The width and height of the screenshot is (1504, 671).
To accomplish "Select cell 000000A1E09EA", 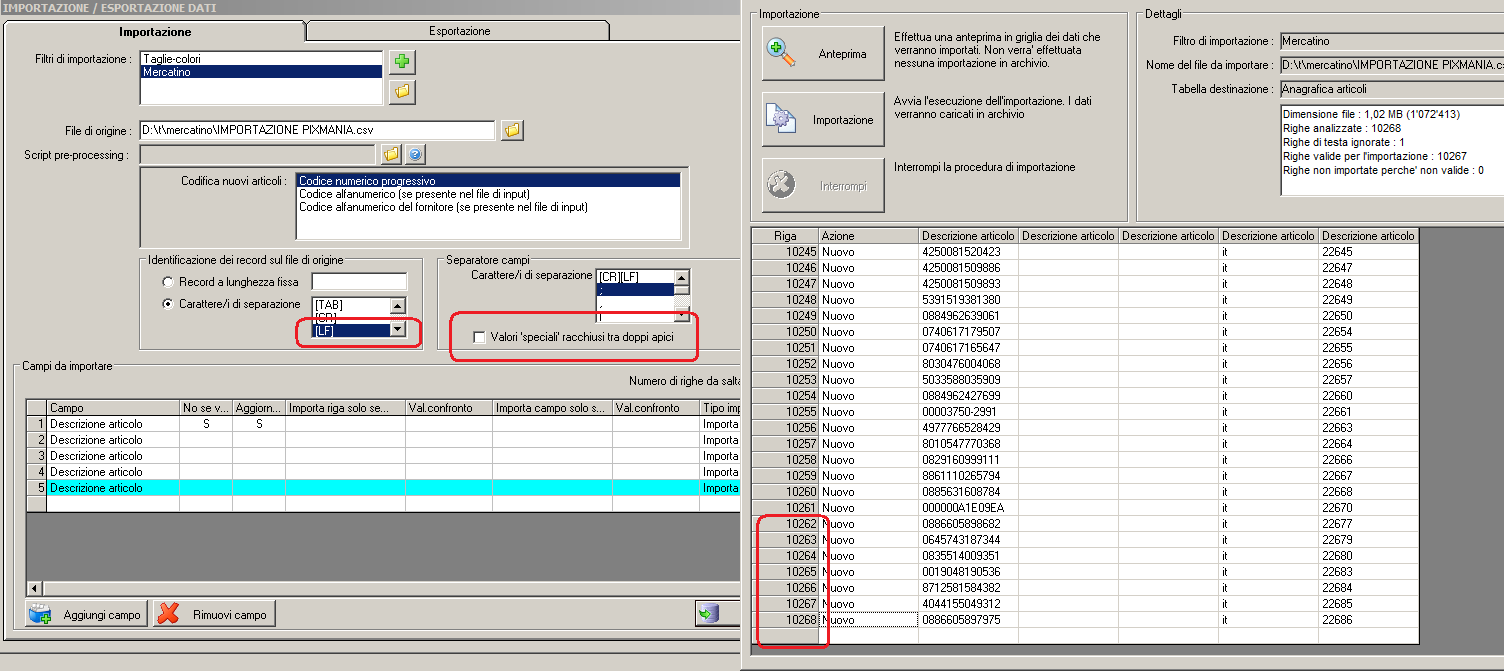I will [968, 508].
